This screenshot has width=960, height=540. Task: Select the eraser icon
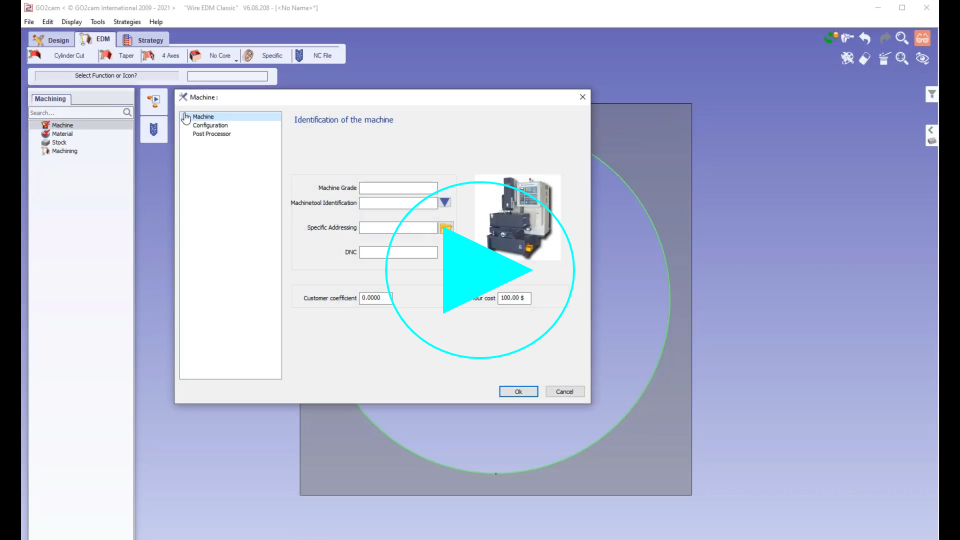[864, 58]
